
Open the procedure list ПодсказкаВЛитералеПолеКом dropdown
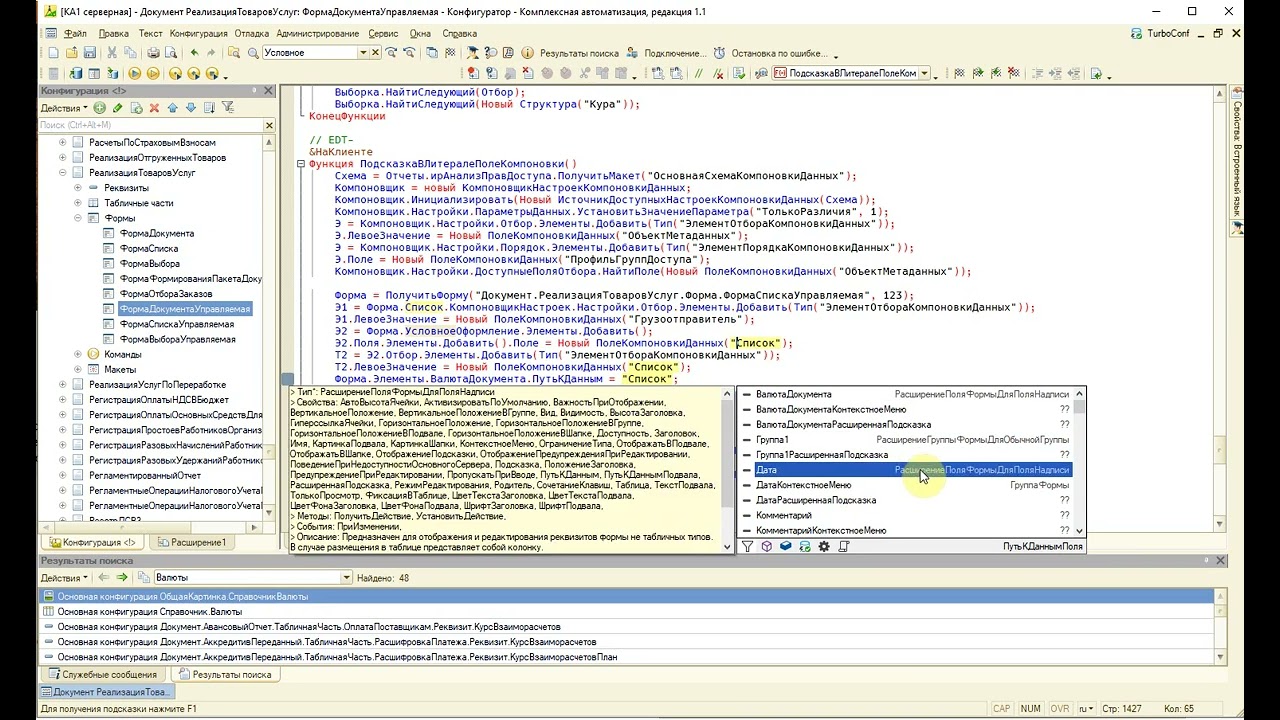point(924,73)
